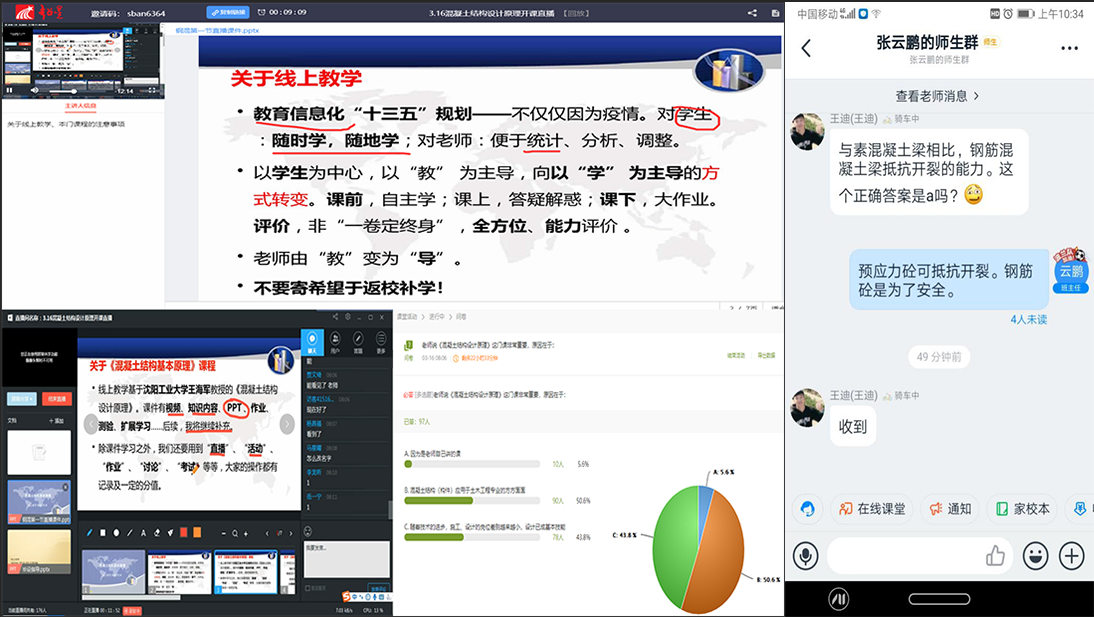Tap the microphone voice input icon
This screenshot has height=617, width=1094.
805,556
